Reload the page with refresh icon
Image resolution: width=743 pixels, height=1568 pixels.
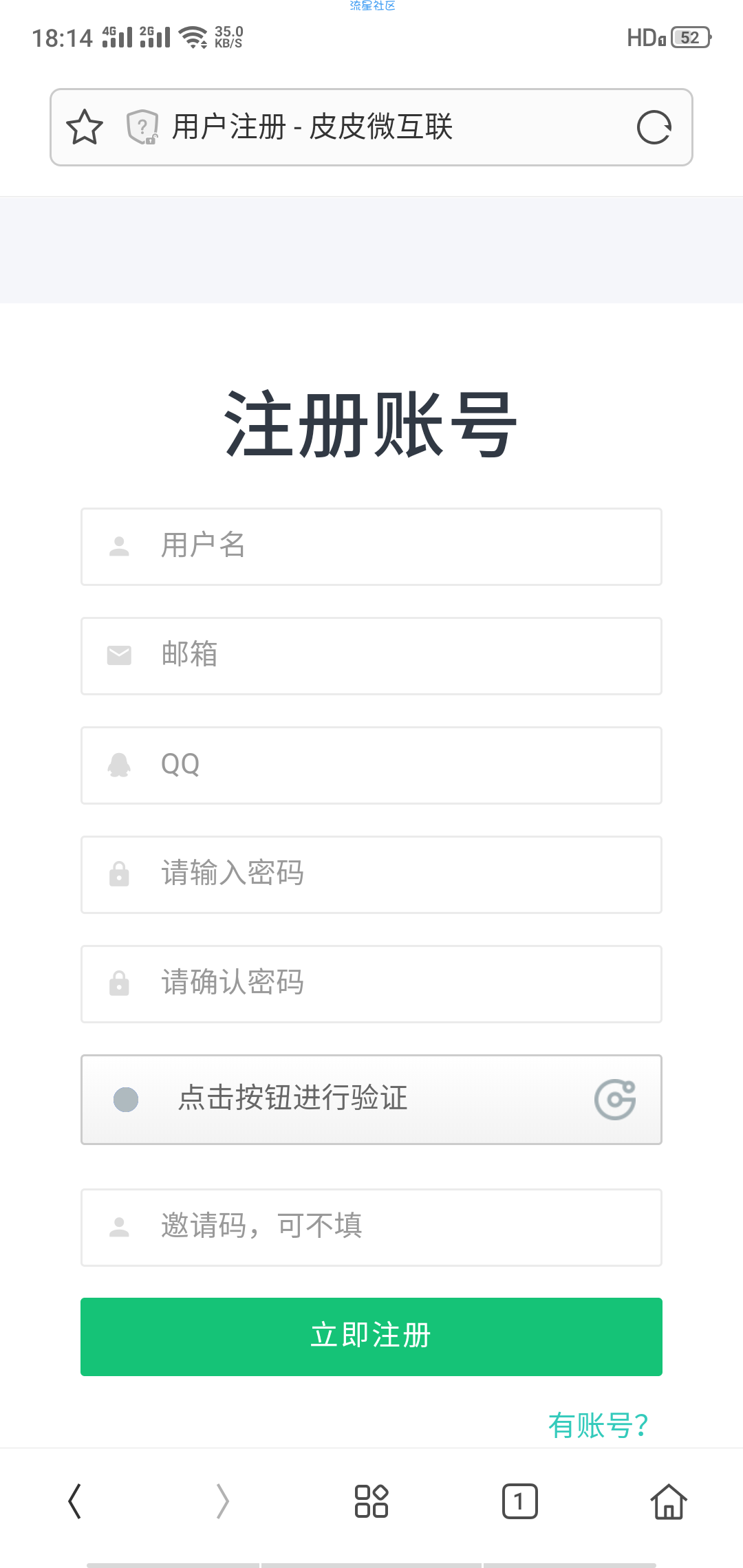point(654,127)
